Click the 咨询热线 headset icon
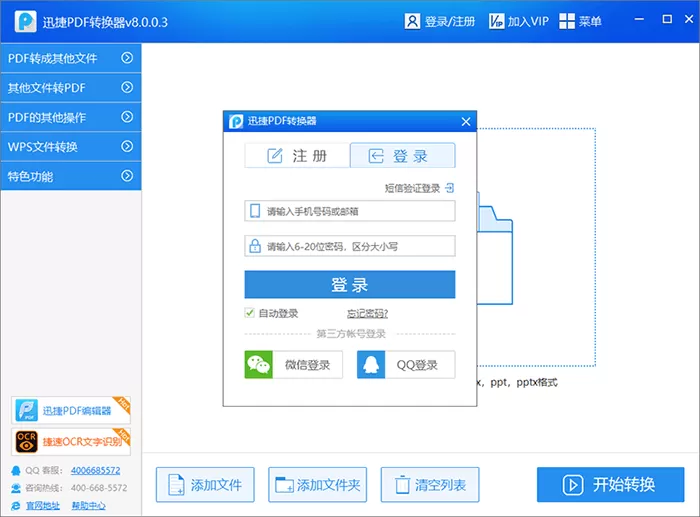The image size is (700, 517). 16,488
